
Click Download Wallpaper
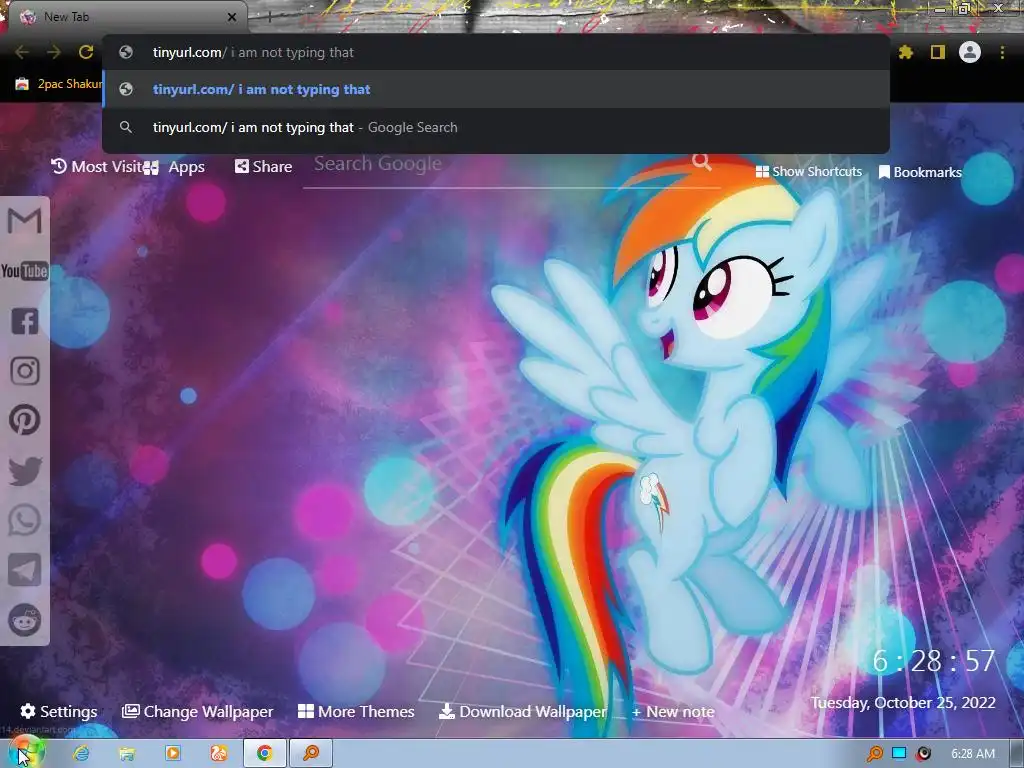coord(522,711)
